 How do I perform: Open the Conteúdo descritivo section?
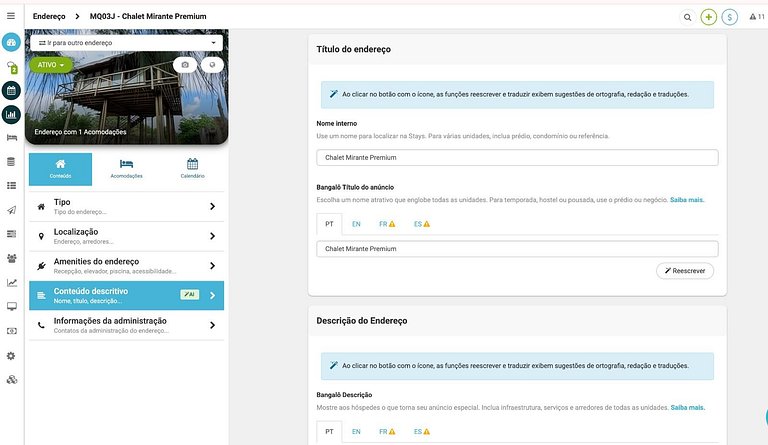point(126,296)
